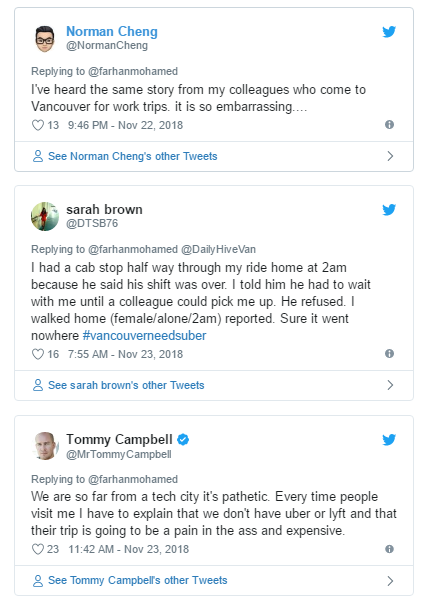Click Twitter bird icon on sarah brown's tweet
Viewport: 428px width, 606px height.
389,209
